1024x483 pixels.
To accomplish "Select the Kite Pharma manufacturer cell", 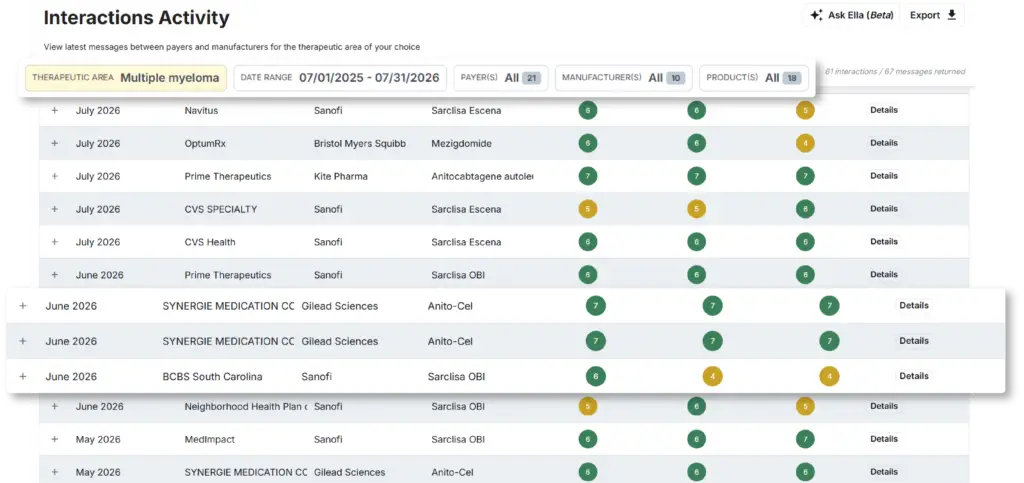I will [x=341, y=176].
